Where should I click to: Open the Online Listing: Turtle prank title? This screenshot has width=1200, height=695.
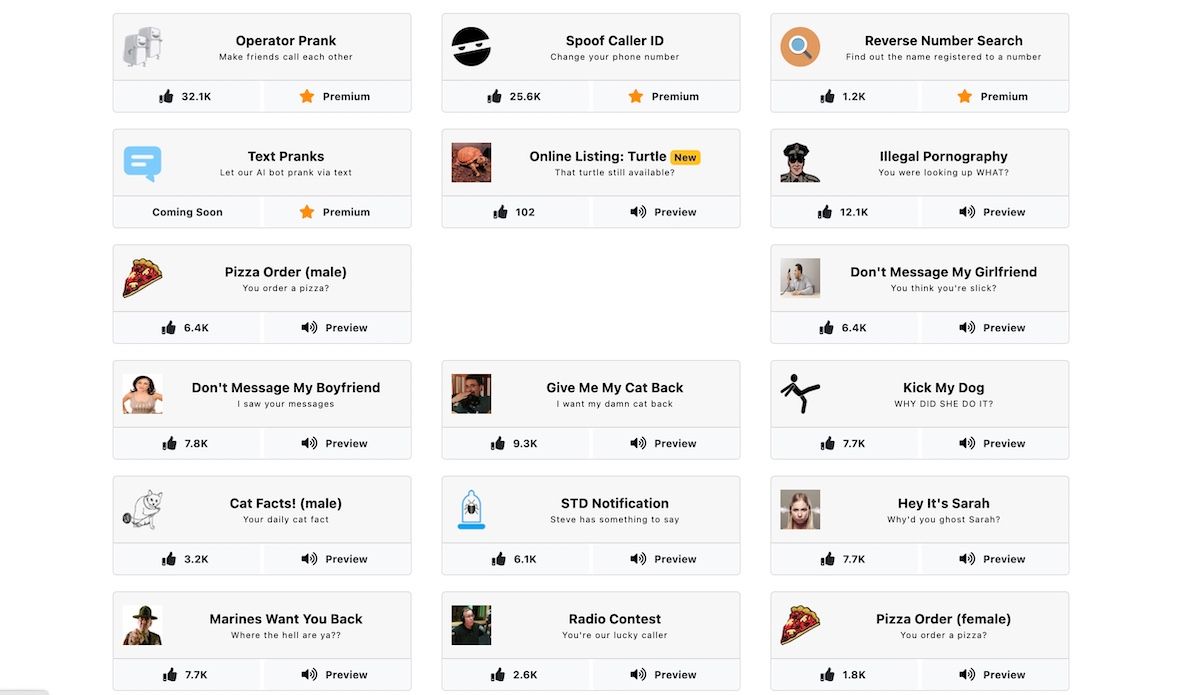click(x=598, y=157)
